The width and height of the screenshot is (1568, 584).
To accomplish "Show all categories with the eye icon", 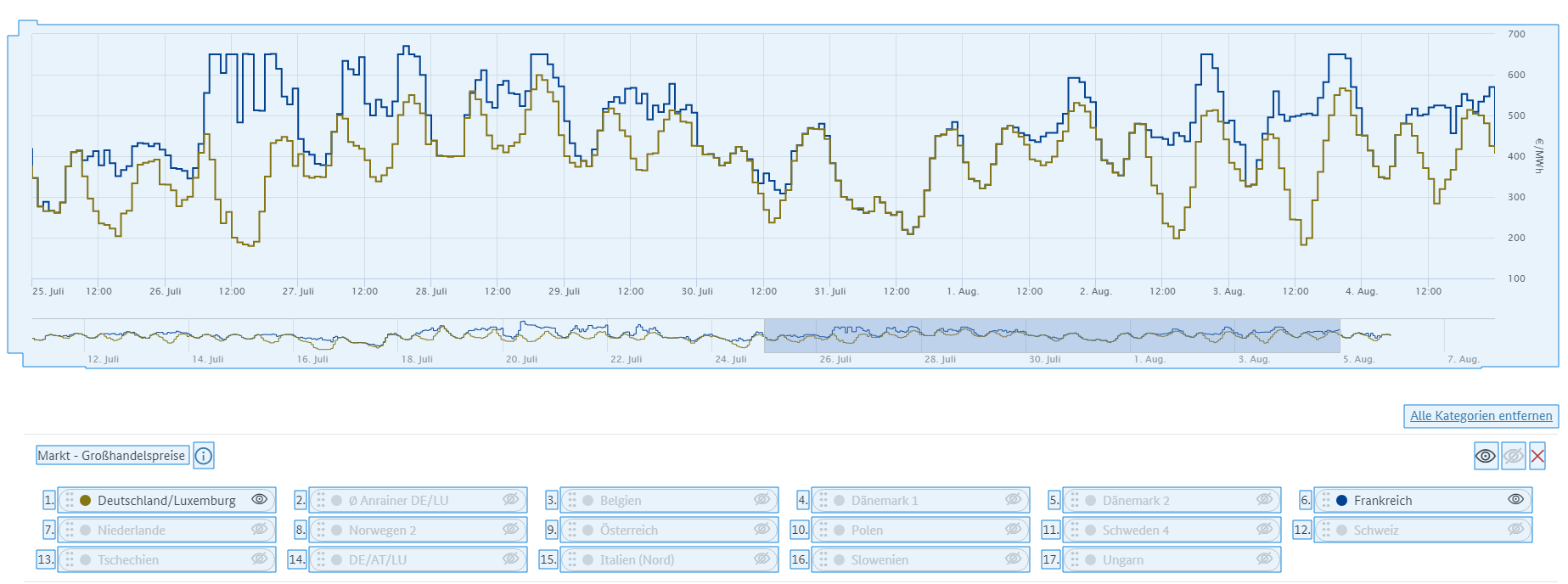I will tap(1486, 456).
